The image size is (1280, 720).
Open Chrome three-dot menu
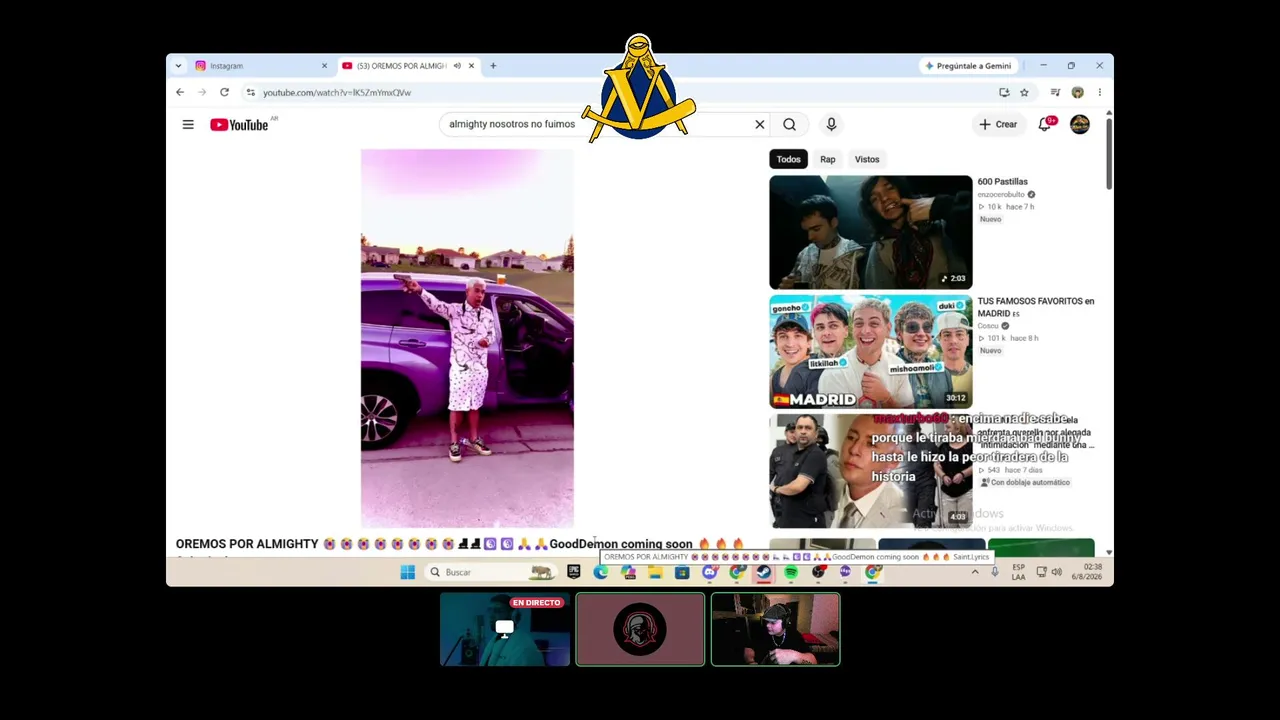pyautogui.click(x=1099, y=92)
